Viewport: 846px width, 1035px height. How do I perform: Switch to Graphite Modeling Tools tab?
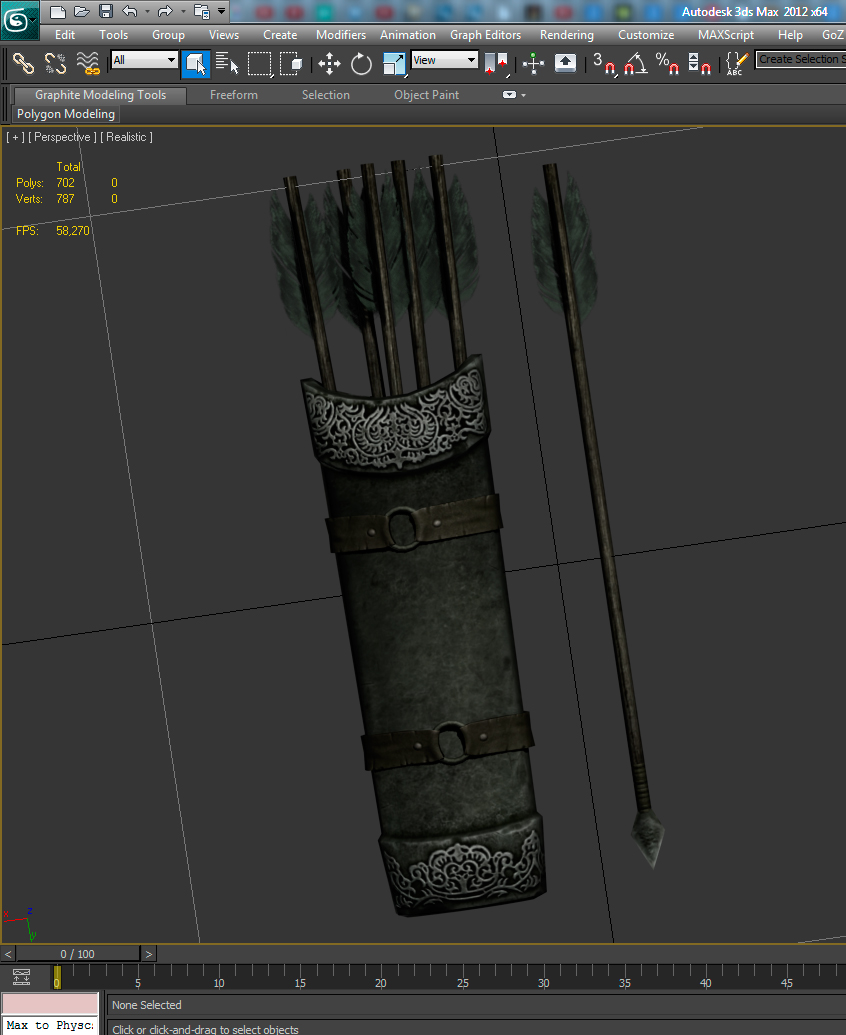[x=100, y=95]
